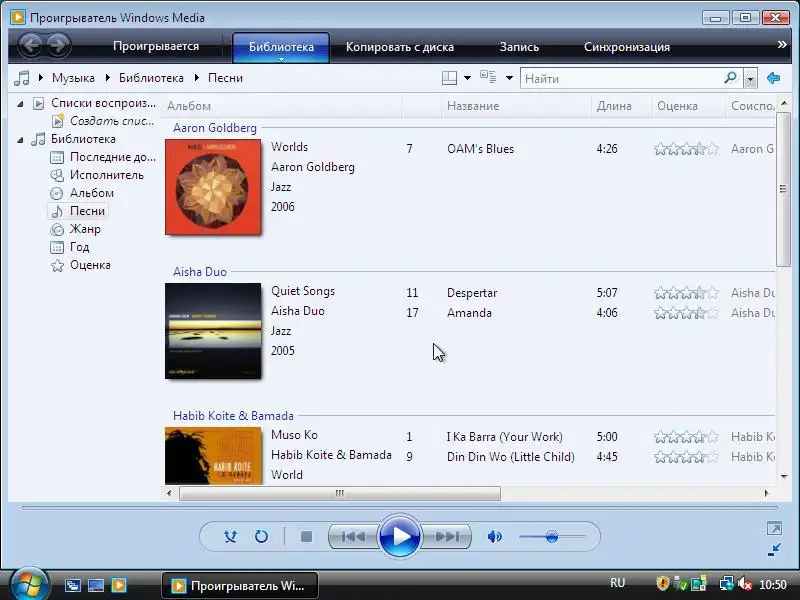Switch to compact mode icon

(x=774, y=549)
